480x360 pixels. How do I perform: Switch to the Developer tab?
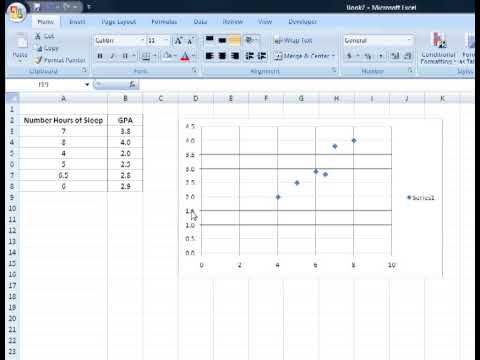(302, 22)
